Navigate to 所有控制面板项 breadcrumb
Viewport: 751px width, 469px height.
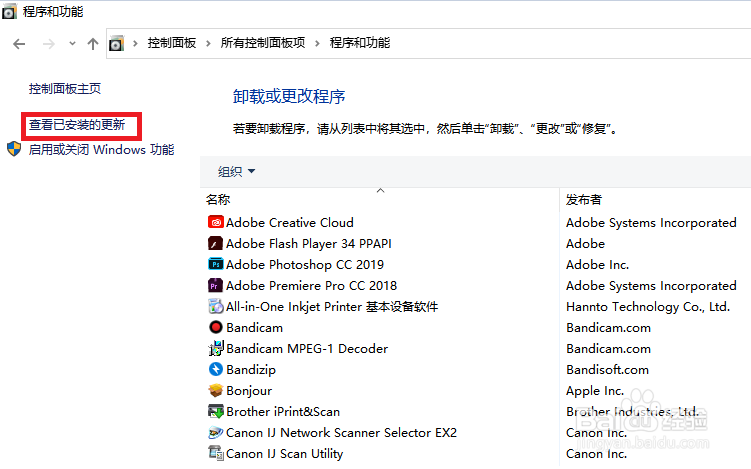[x=263, y=43]
